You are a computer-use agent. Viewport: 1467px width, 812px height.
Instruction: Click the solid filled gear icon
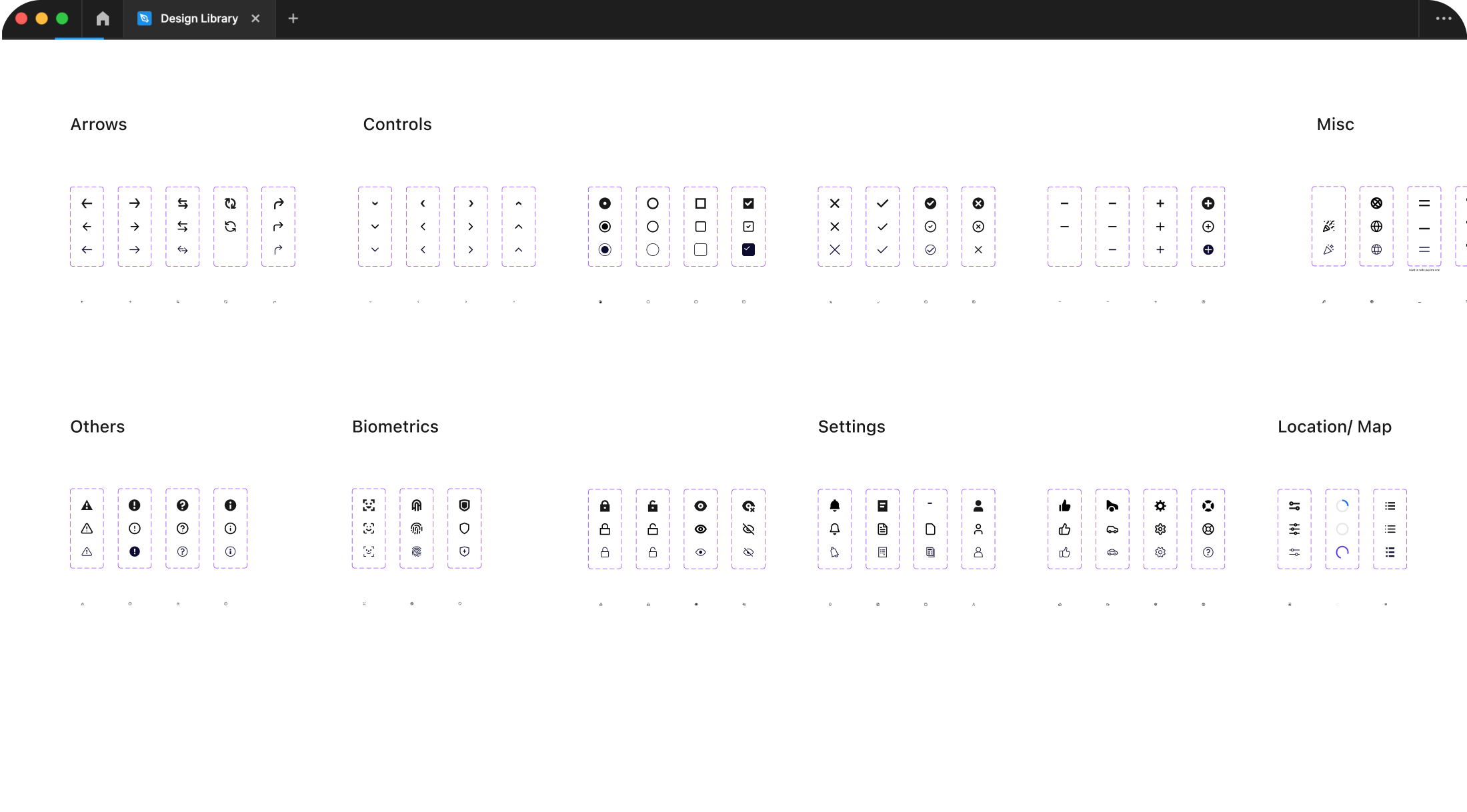(x=1160, y=506)
